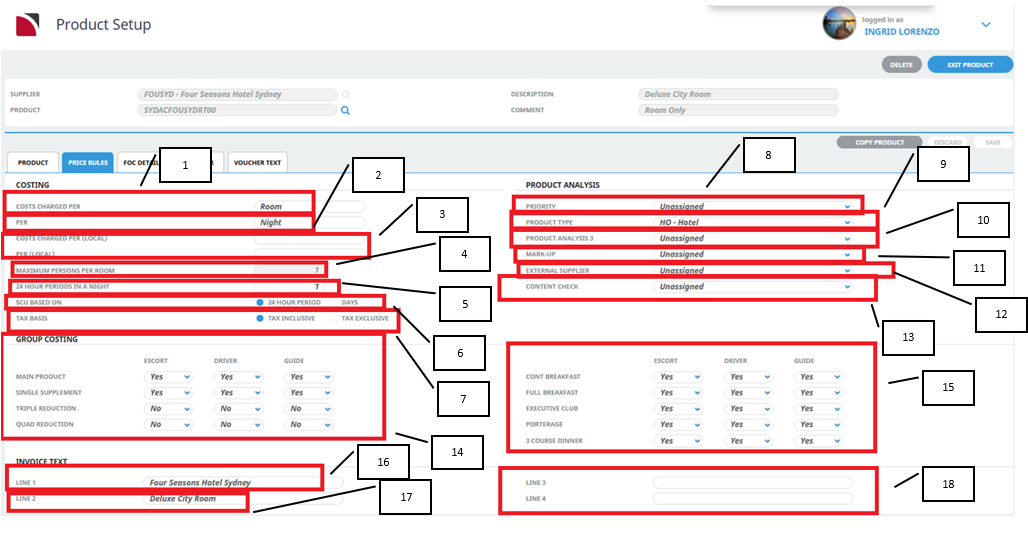Select the Tax Exclusive radio button

point(334,318)
